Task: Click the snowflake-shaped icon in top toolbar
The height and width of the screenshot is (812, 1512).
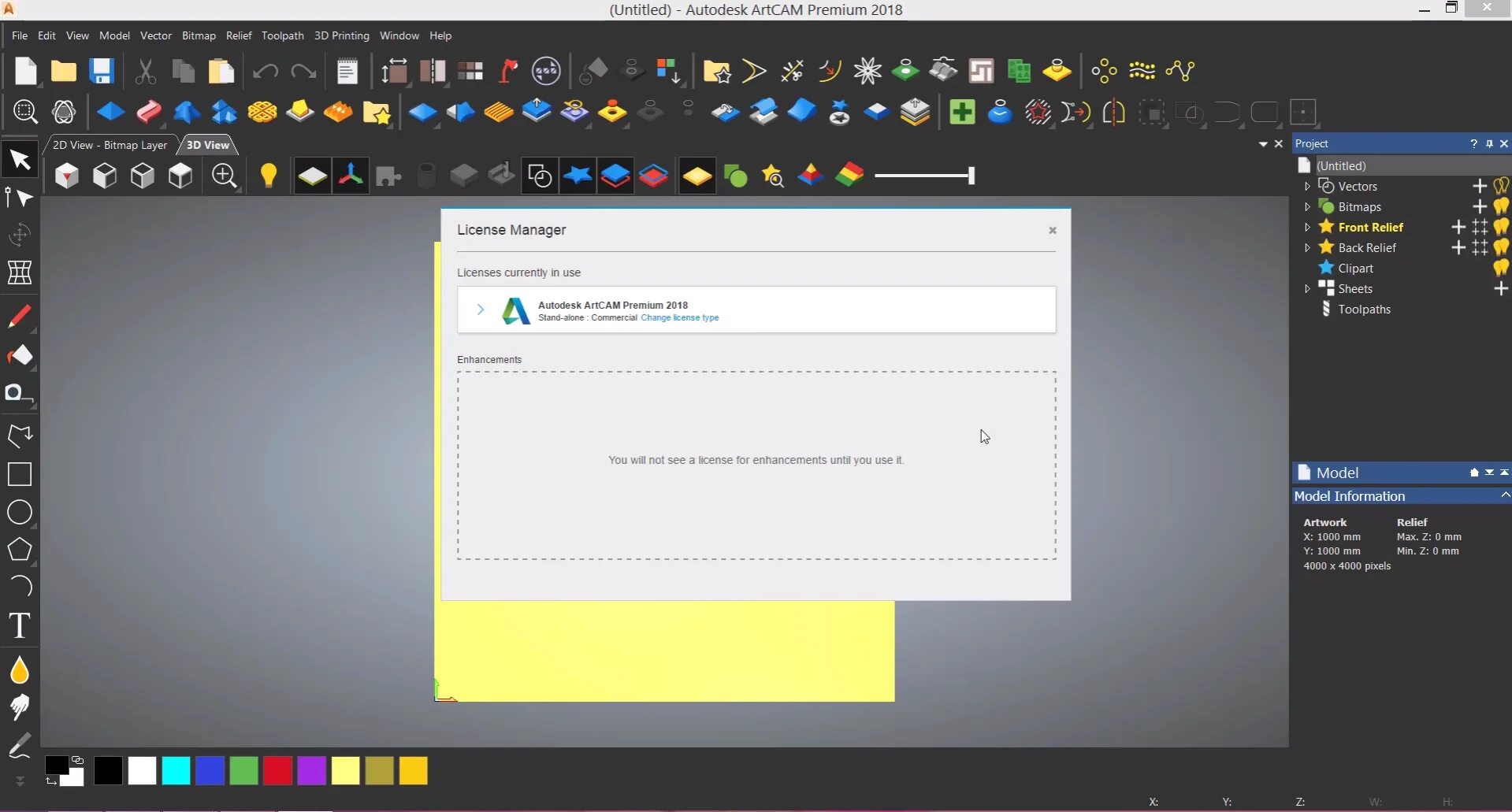Action: (x=867, y=71)
